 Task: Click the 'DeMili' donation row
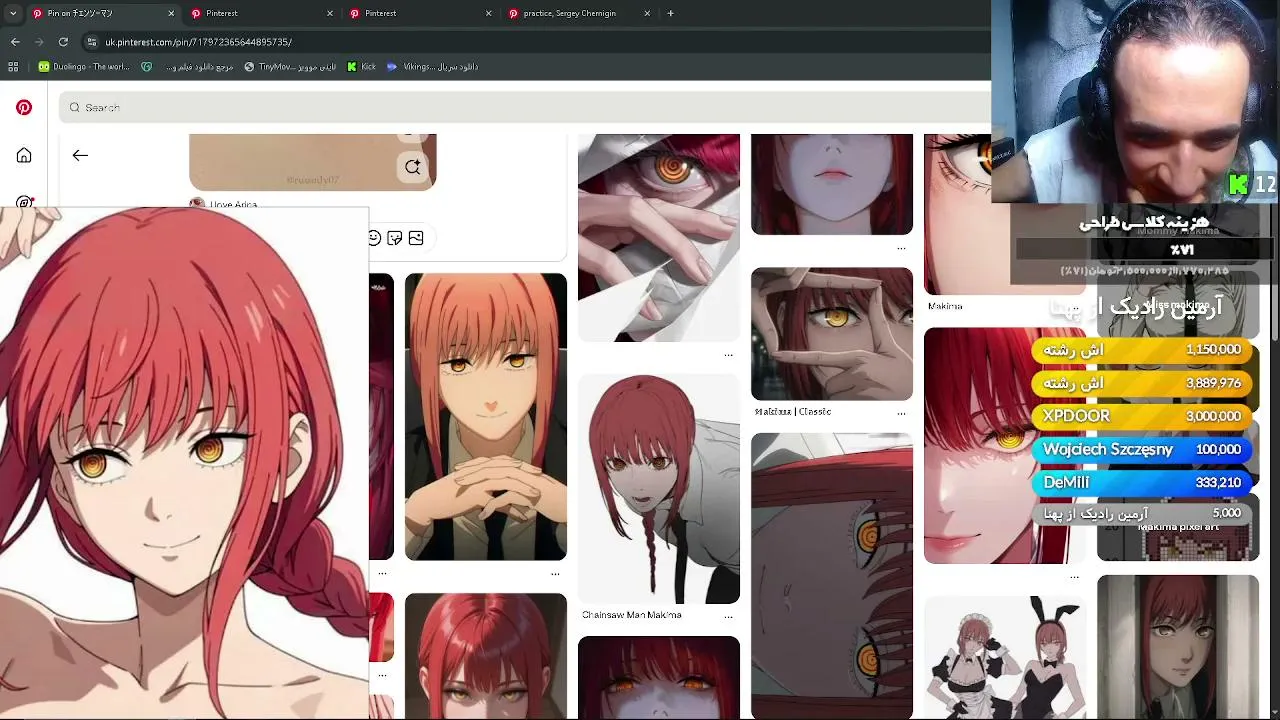pyautogui.click(x=1142, y=482)
